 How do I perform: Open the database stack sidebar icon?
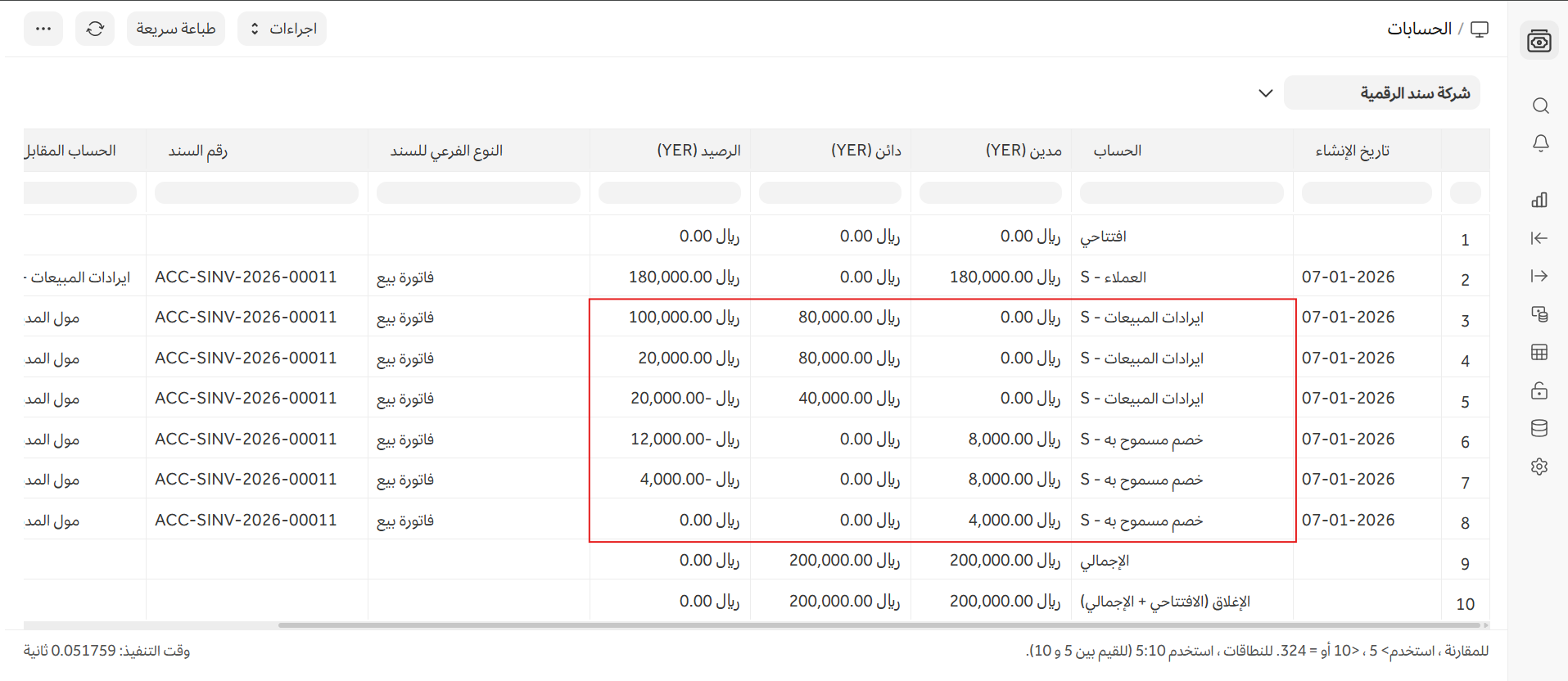[1539, 428]
